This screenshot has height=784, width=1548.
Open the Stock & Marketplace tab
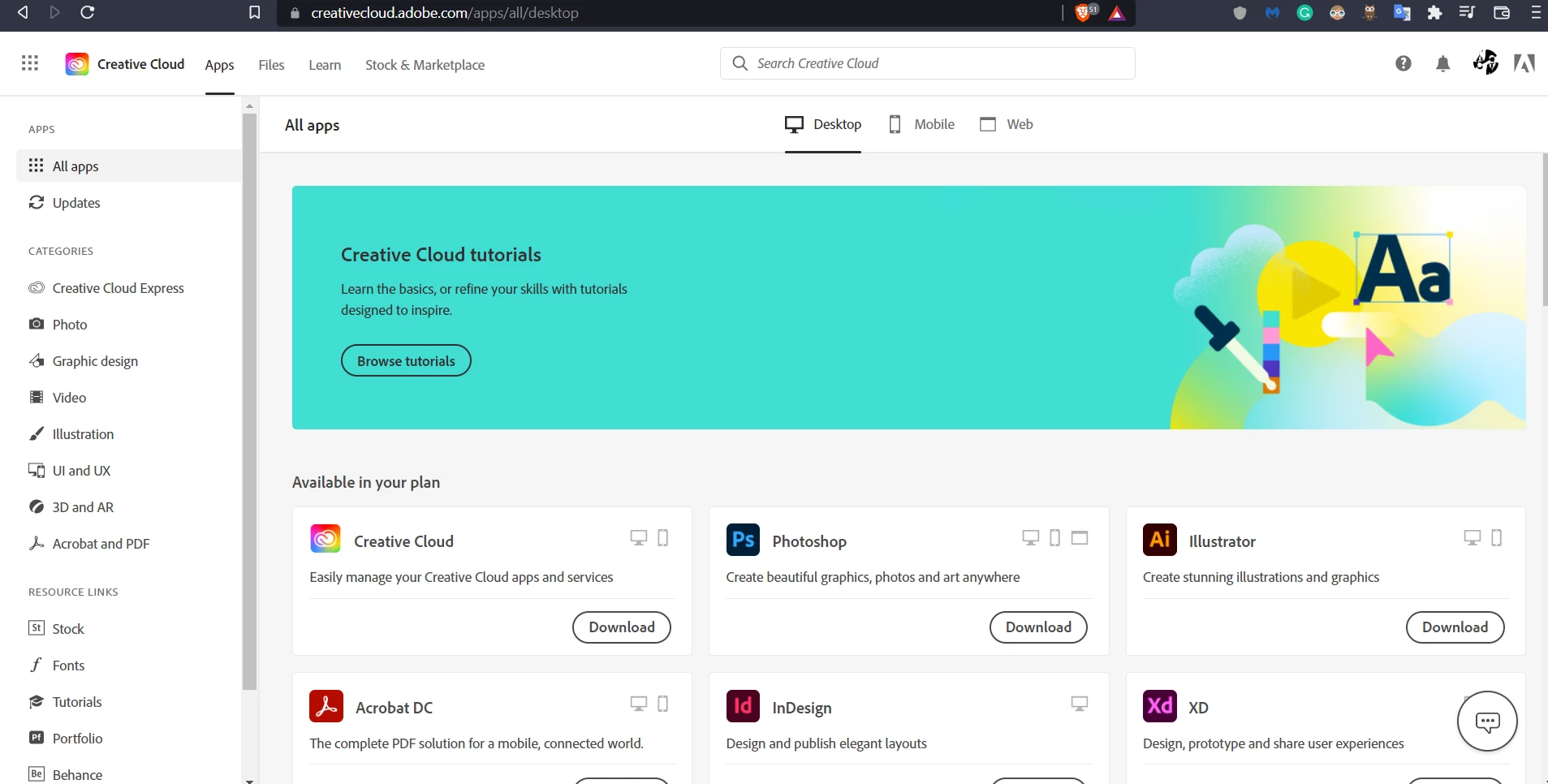425,65
